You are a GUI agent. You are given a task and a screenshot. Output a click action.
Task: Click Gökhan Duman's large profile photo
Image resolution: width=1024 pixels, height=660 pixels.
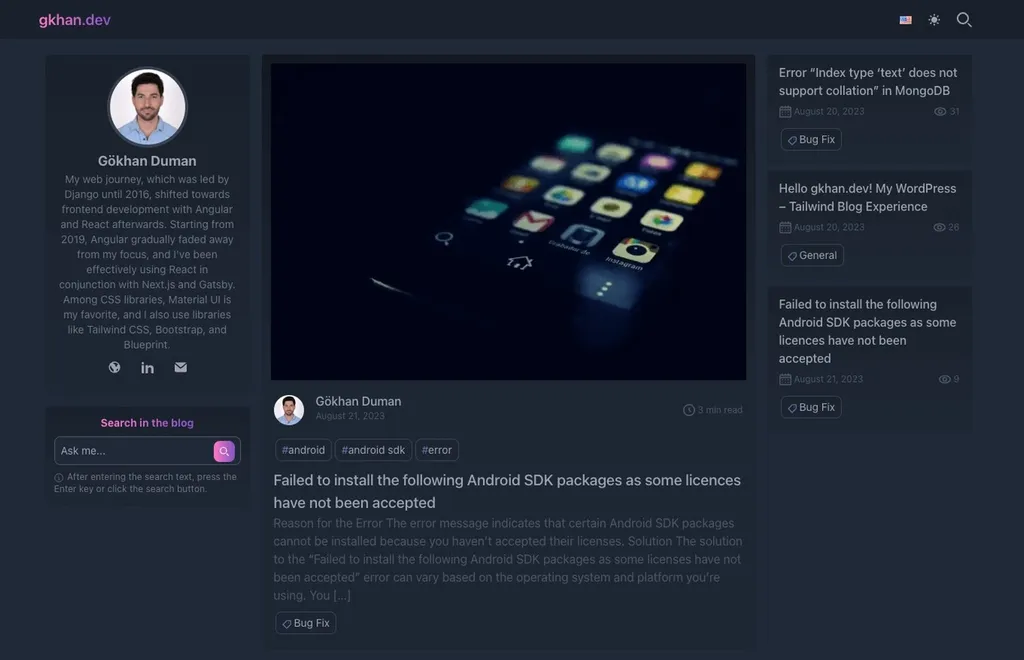[148, 106]
